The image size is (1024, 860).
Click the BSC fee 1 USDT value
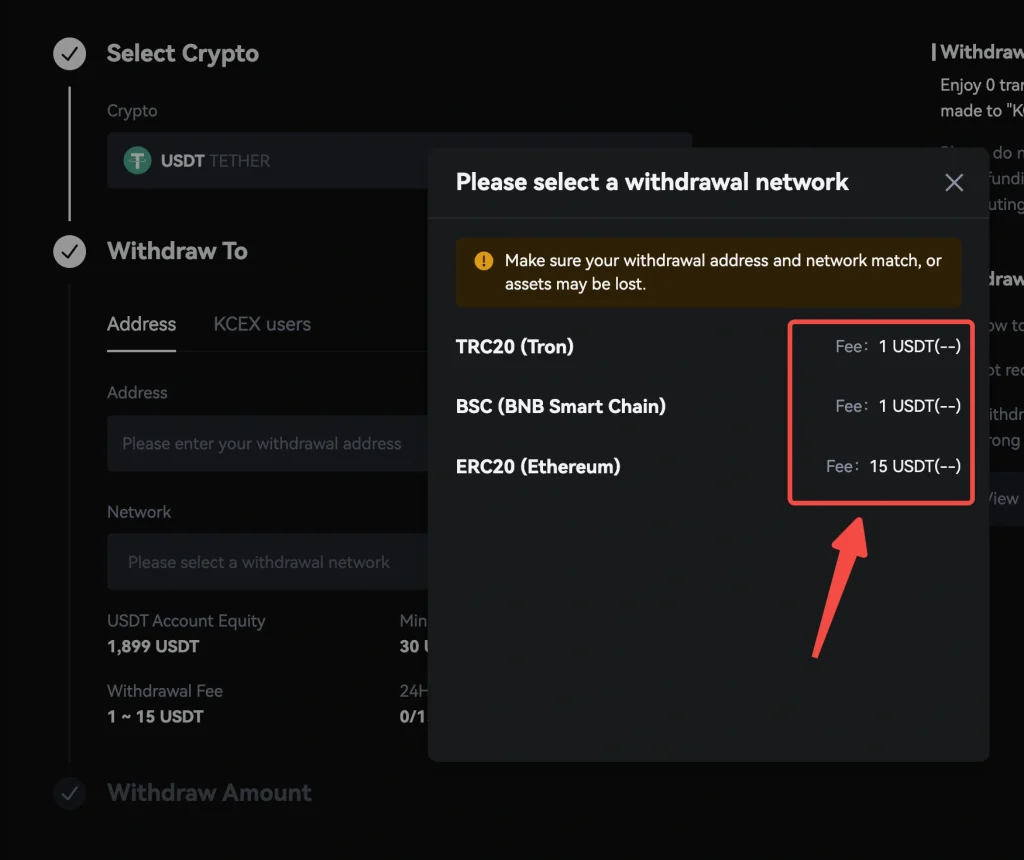click(x=919, y=406)
